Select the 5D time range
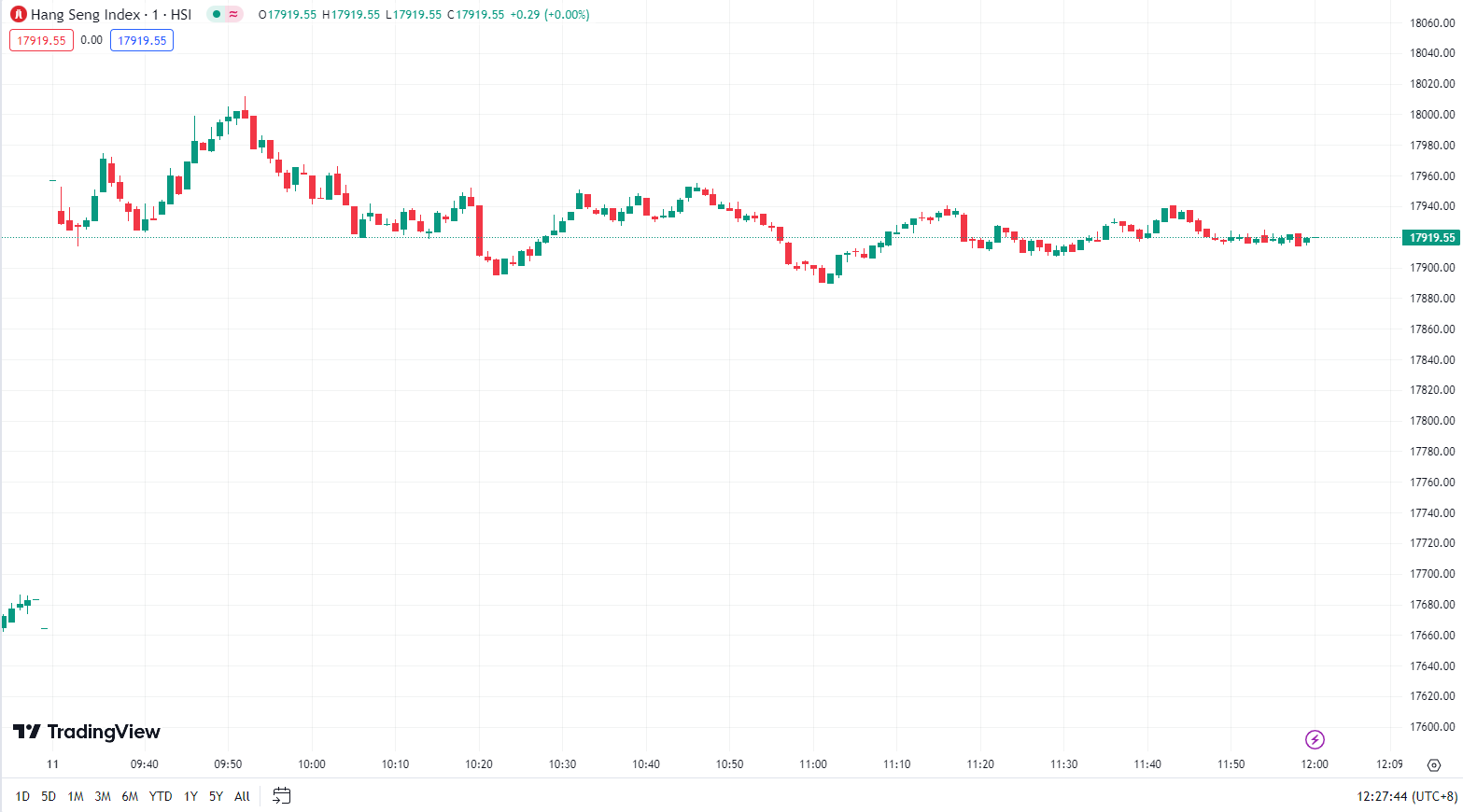 point(49,796)
